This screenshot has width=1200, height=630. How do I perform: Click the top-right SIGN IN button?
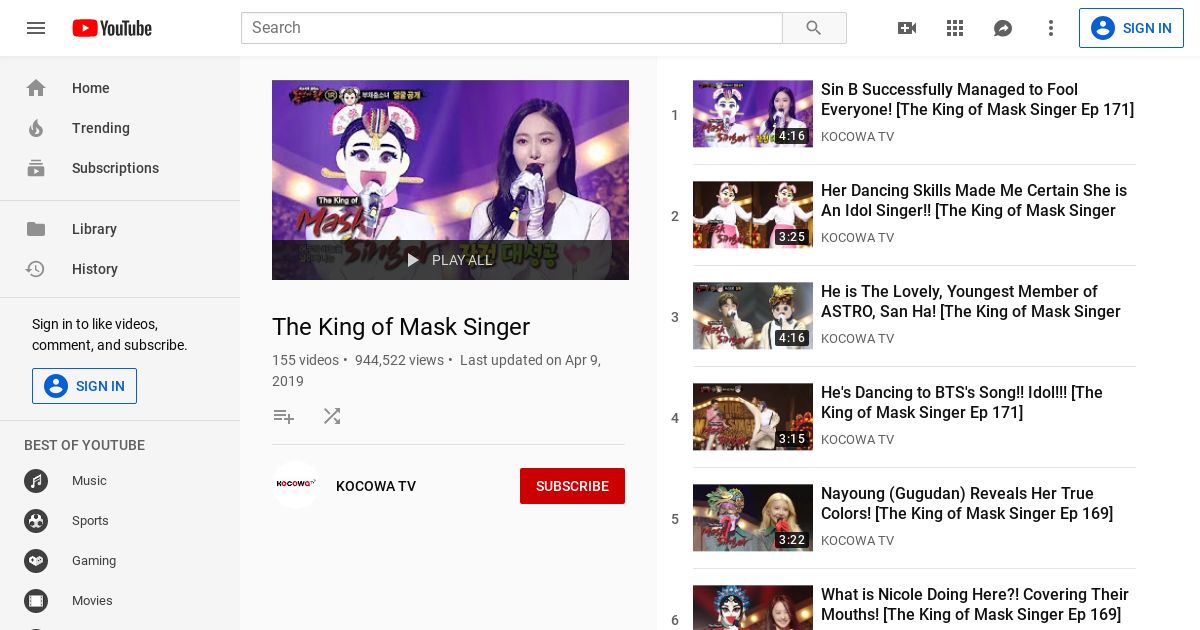point(1131,28)
